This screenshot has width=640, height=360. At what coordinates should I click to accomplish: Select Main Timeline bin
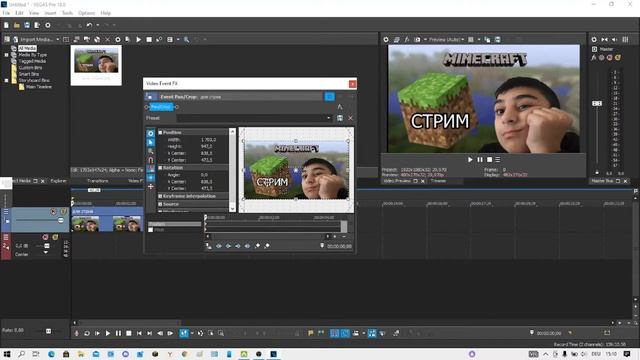click(39, 87)
